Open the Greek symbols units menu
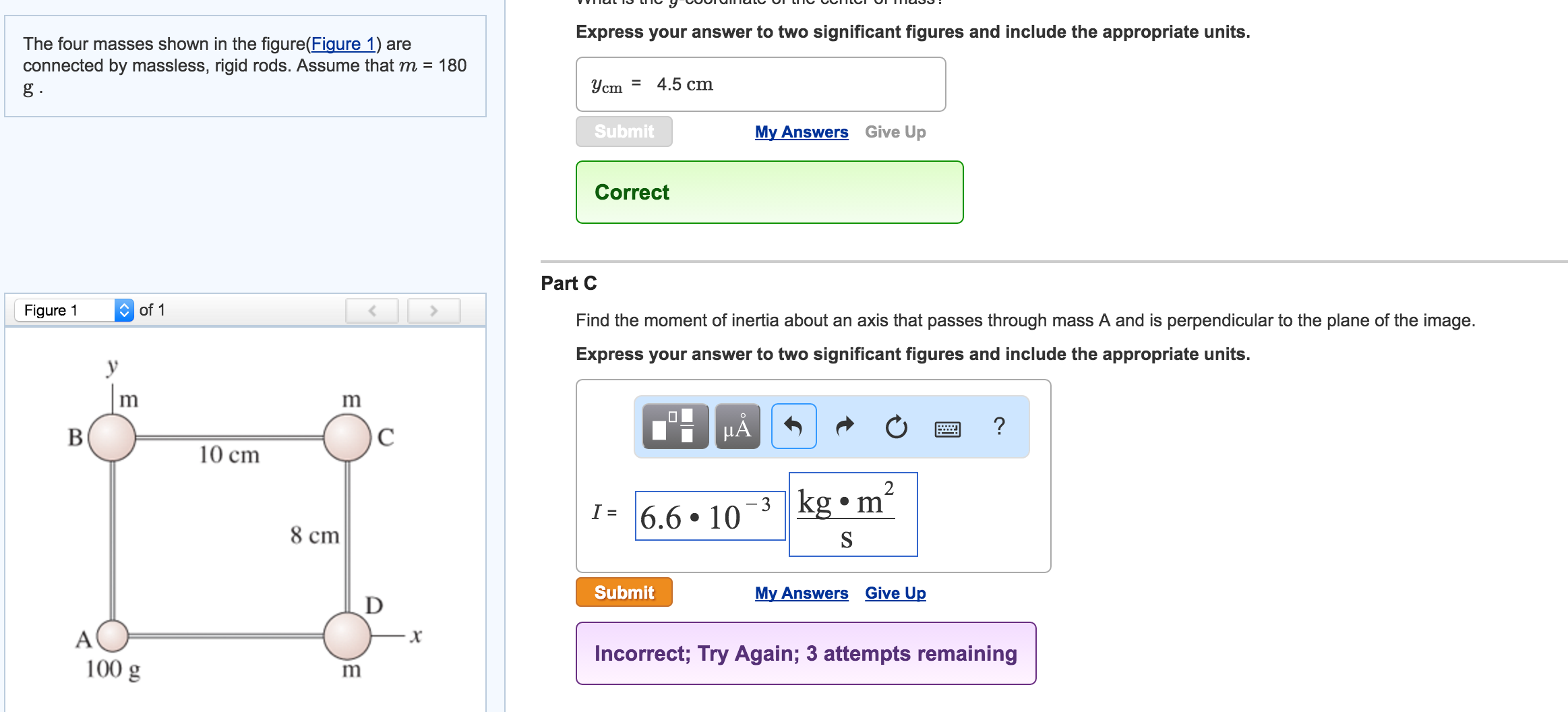This screenshot has height=712, width=1568. (737, 426)
